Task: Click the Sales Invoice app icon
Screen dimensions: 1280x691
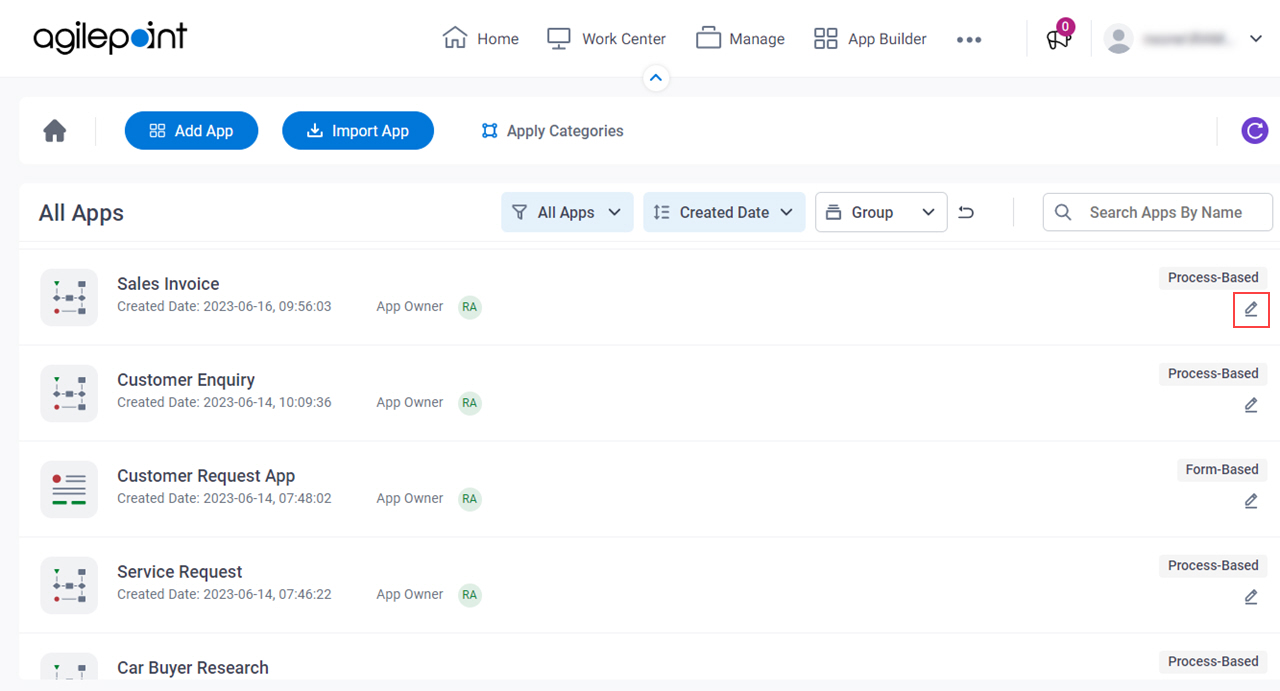Action: 69,297
